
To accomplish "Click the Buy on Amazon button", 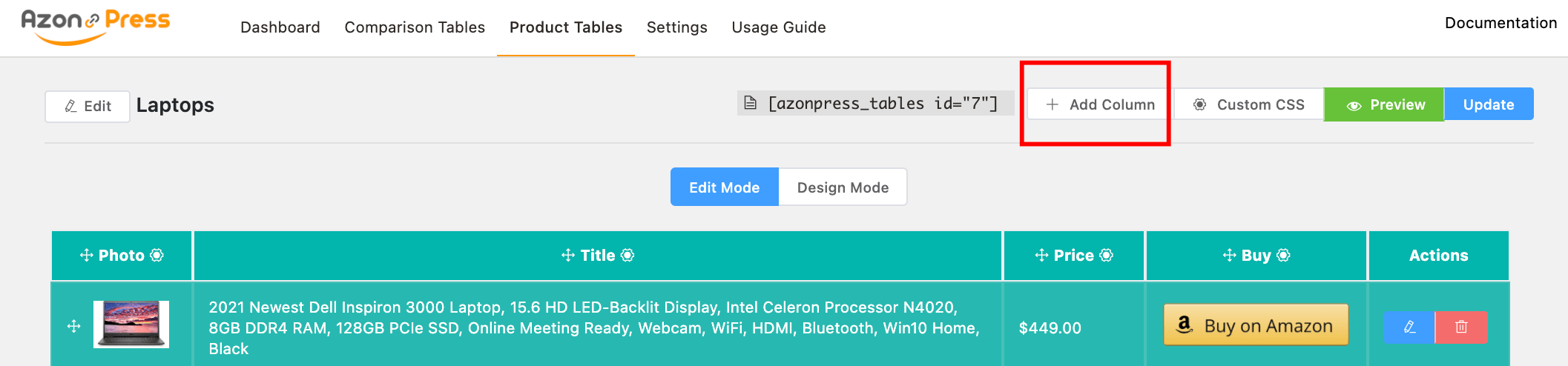I will (1256, 325).
